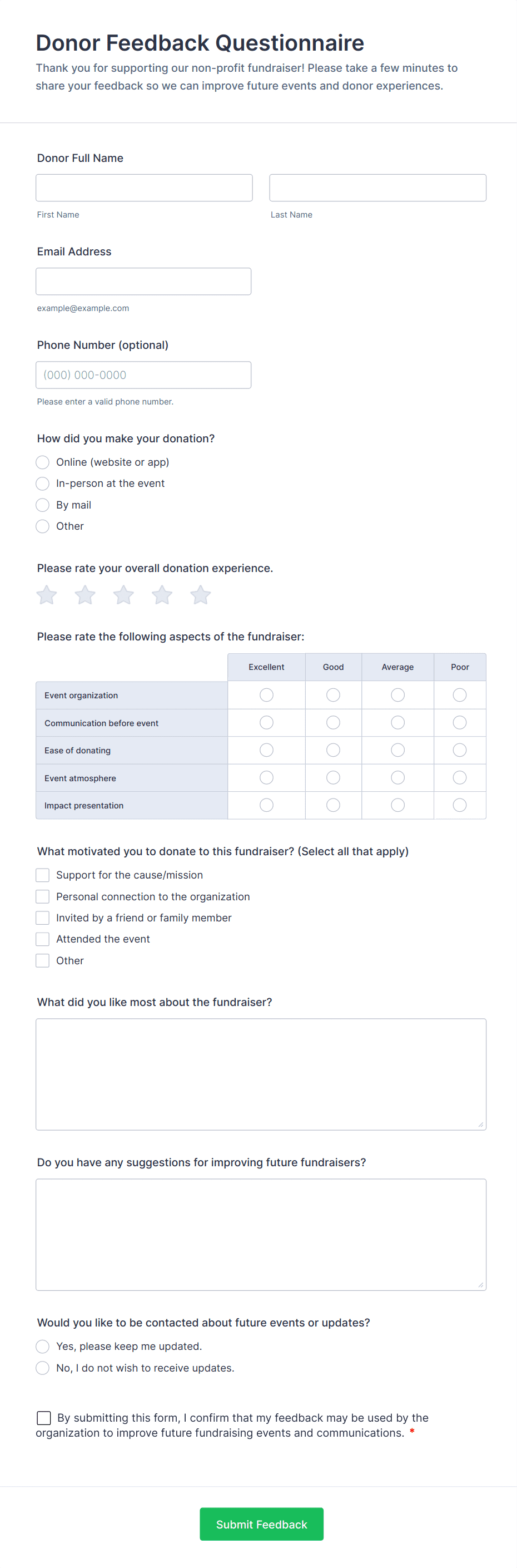Rate Impact presentation as Poor
Image resolution: width=517 pixels, height=1568 pixels.
(x=460, y=805)
